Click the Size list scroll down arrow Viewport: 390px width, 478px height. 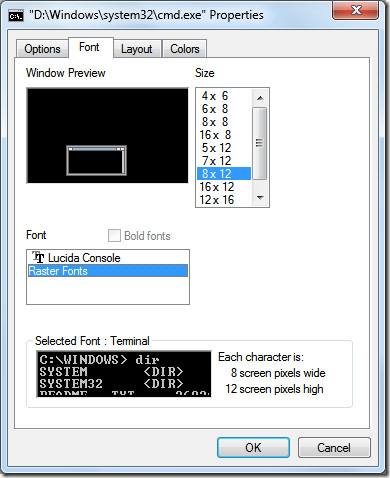260,198
